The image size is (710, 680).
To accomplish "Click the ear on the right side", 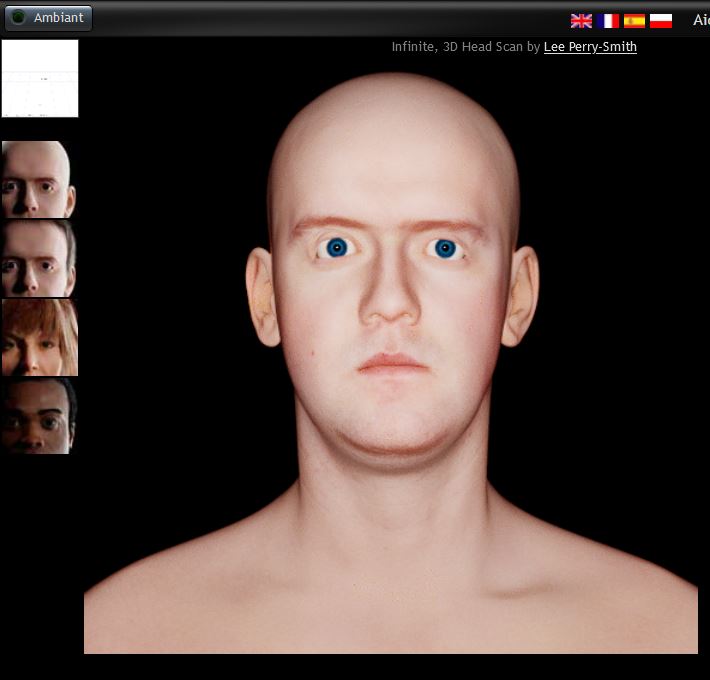I will 522,297.
